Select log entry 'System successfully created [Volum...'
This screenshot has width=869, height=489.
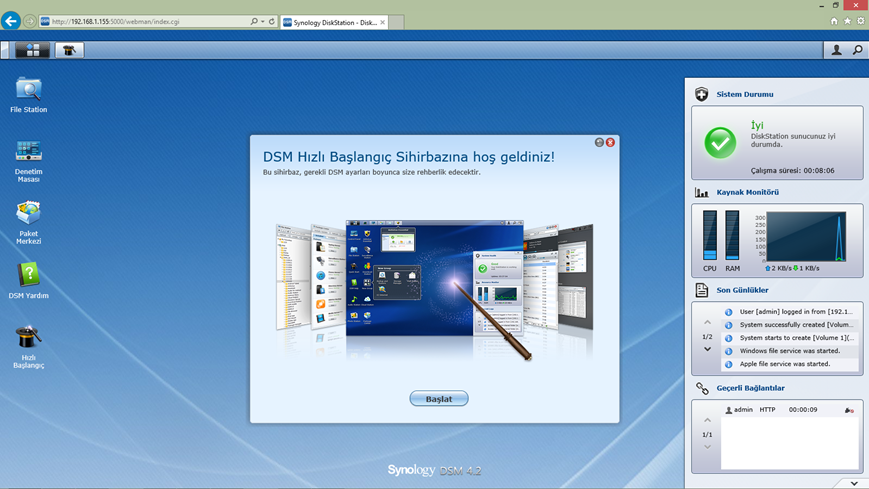790,325
